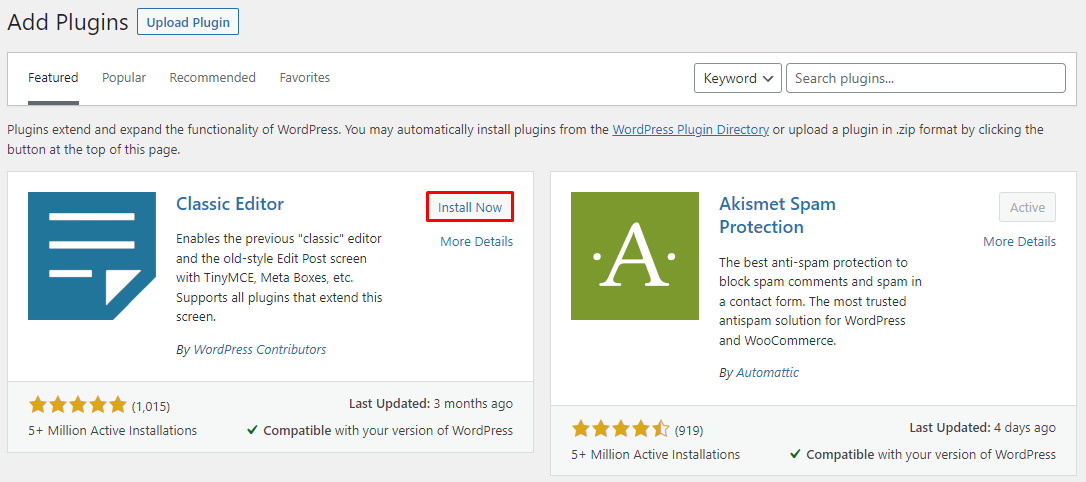Open the WordPress Contributors author link
The width and height of the screenshot is (1086, 482).
[x=260, y=349]
